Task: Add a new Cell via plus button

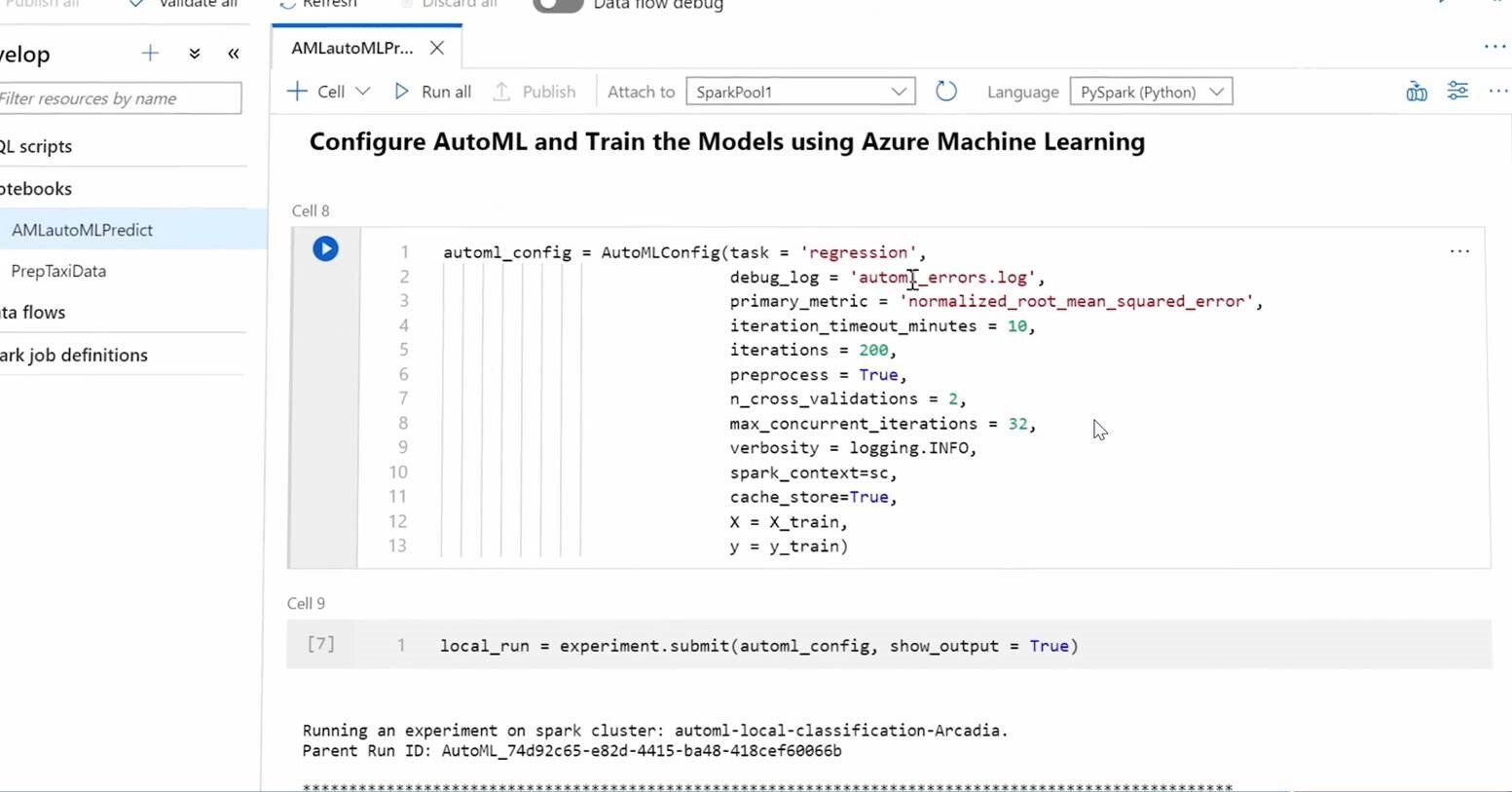Action: (297, 92)
